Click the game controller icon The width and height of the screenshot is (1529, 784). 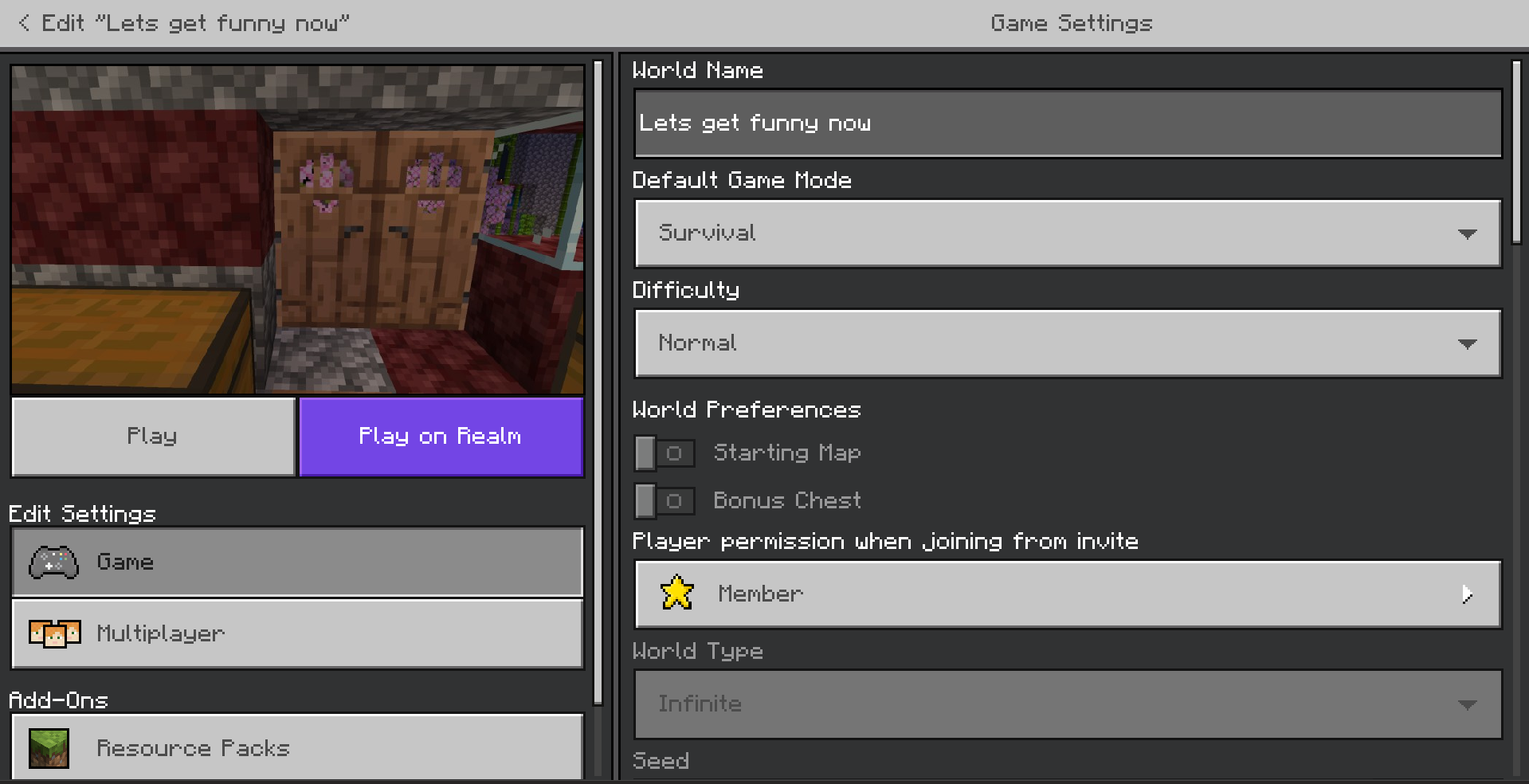53,563
